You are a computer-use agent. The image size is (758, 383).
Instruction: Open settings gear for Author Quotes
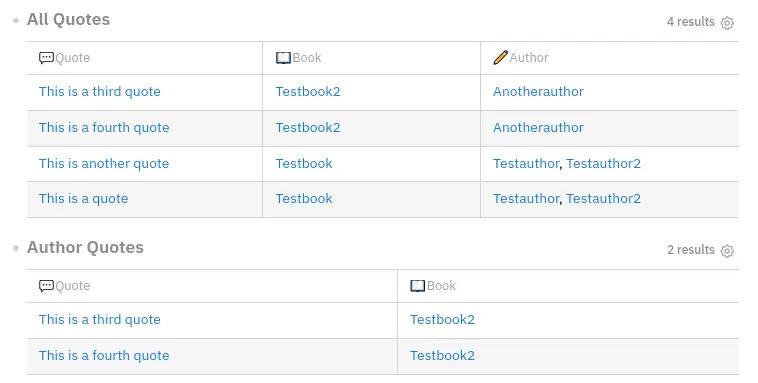coord(727,250)
